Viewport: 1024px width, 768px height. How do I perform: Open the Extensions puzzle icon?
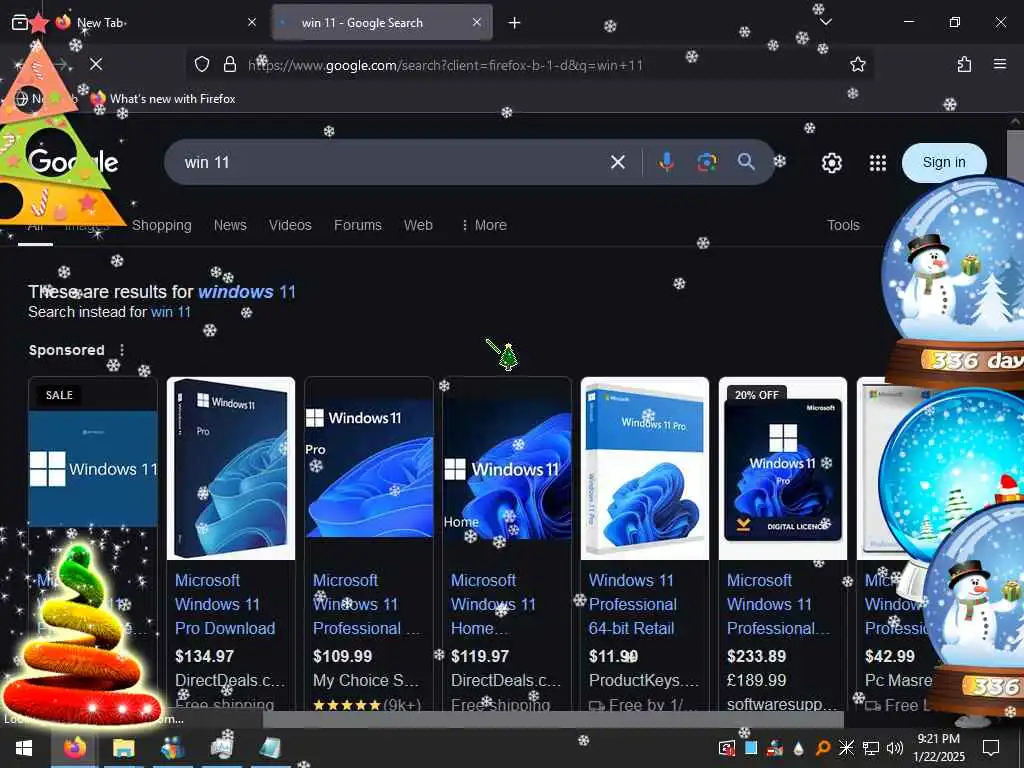(964, 64)
